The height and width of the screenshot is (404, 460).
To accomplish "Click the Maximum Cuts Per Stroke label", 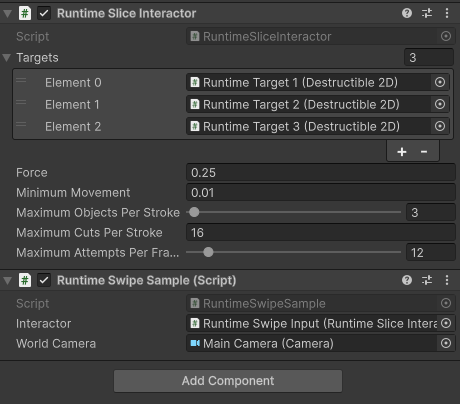I will coord(89,232).
